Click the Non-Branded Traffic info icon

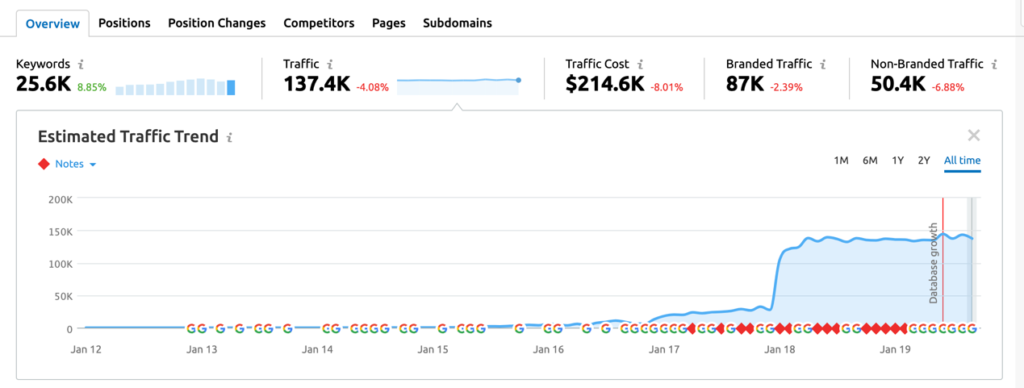tap(994, 64)
